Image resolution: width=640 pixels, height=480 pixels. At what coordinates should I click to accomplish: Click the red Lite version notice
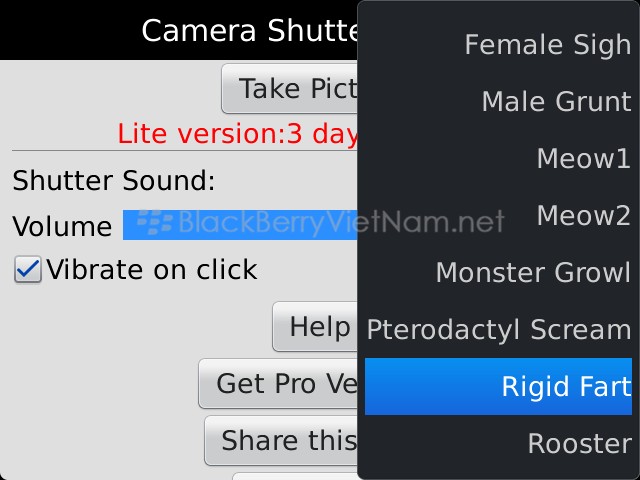click(237, 133)
